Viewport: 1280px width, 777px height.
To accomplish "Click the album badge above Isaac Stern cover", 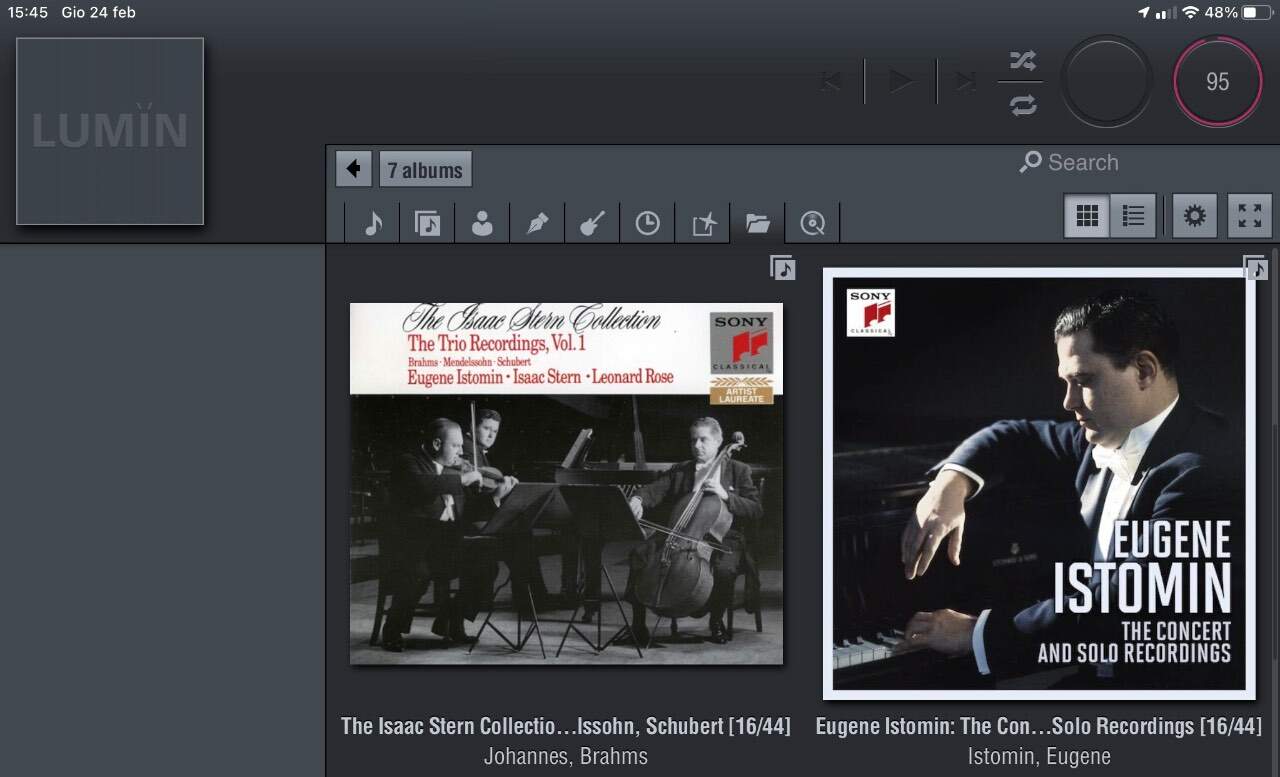I will (782, 268).
